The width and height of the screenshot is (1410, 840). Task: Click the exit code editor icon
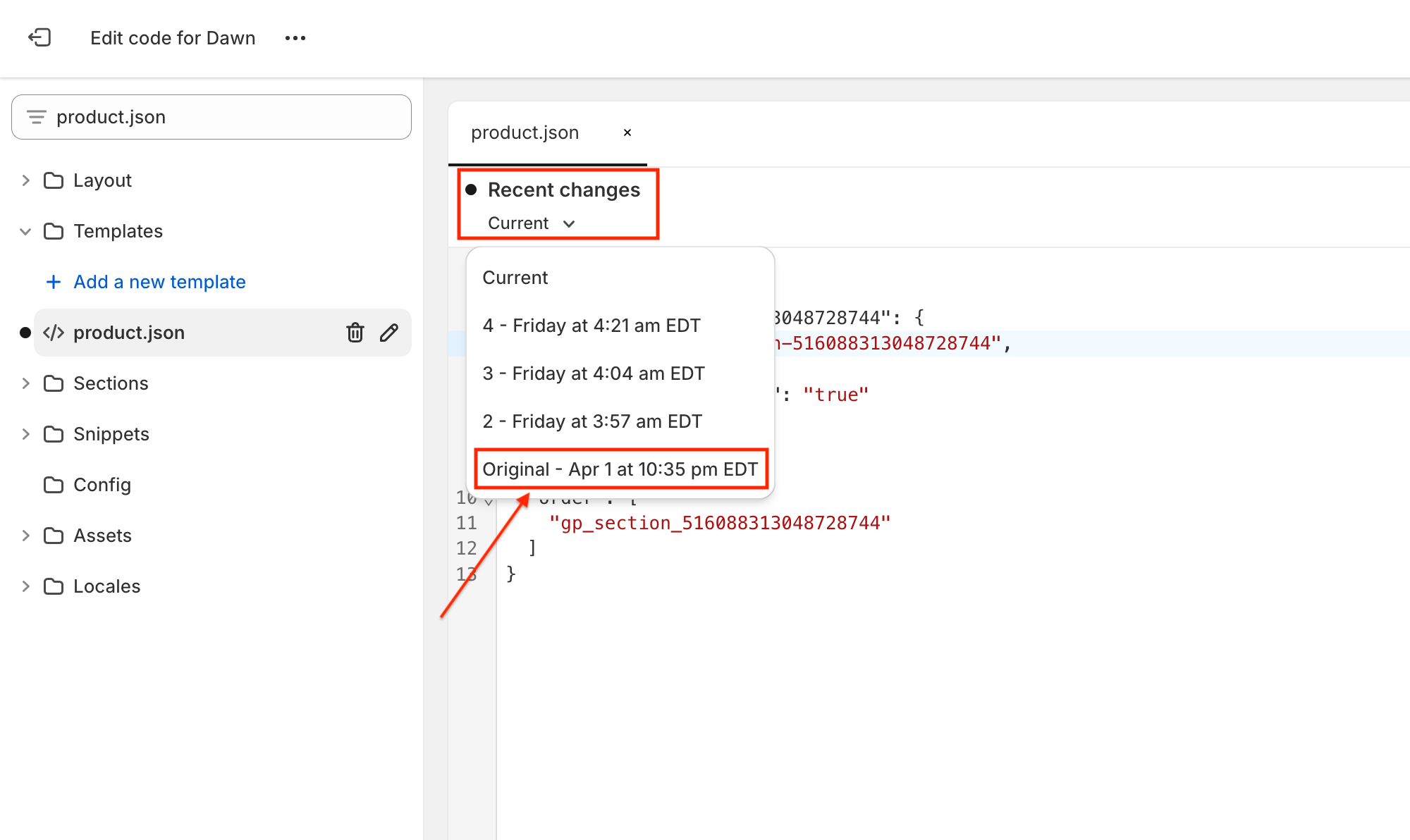tap(40, 38)
